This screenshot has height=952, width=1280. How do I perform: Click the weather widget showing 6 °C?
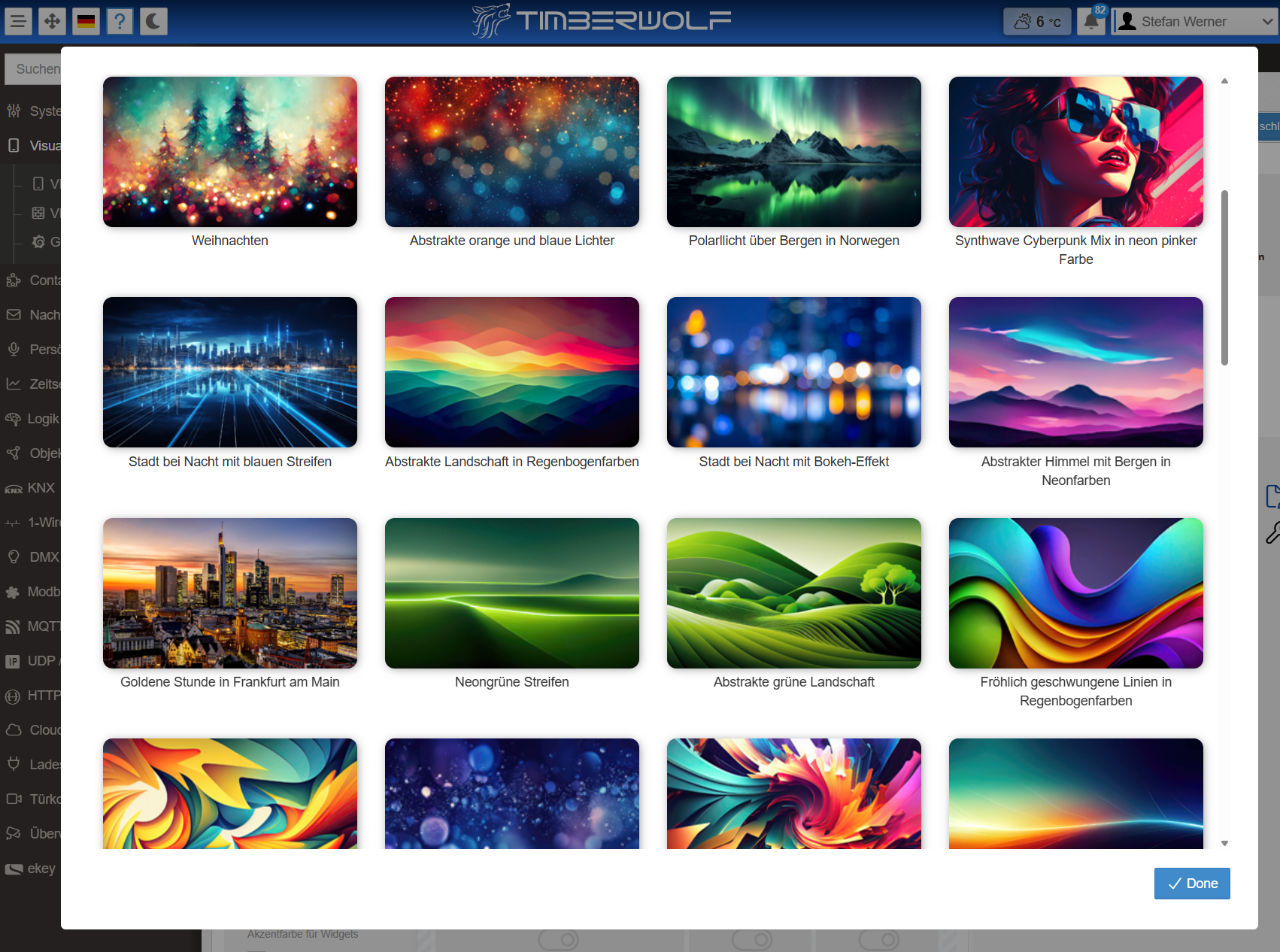coord(1037,22)
